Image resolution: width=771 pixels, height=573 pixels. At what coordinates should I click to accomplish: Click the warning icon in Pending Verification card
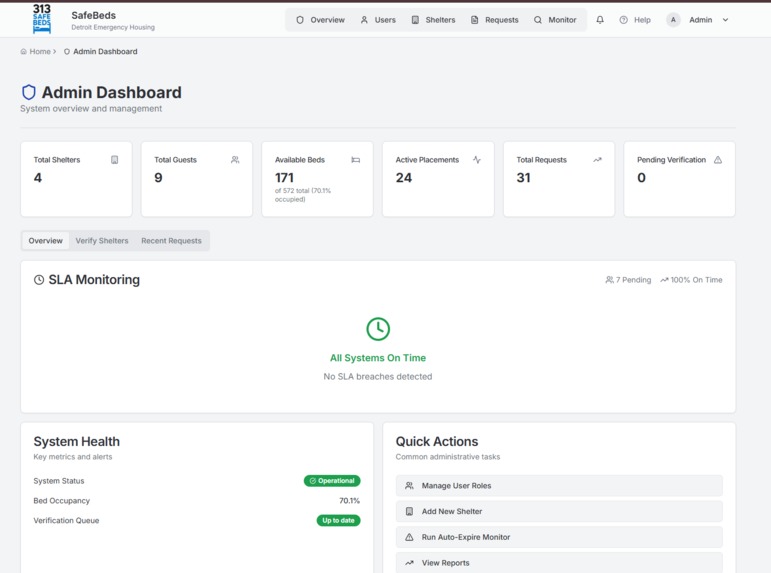pyautogui.click(x=718, y=159)
